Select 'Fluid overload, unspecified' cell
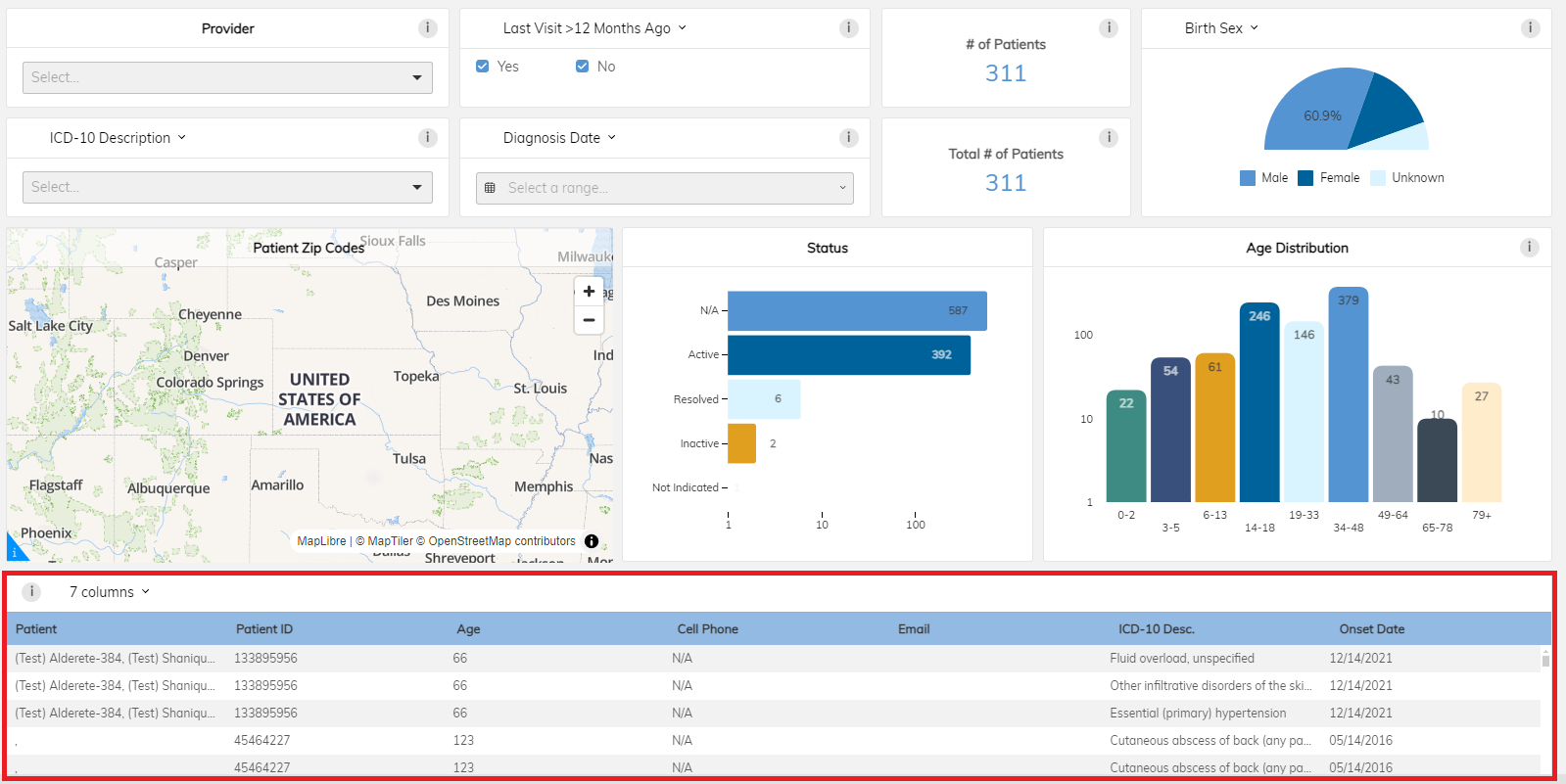Viewport: 1566px width, 784px height. (1182, 659)
